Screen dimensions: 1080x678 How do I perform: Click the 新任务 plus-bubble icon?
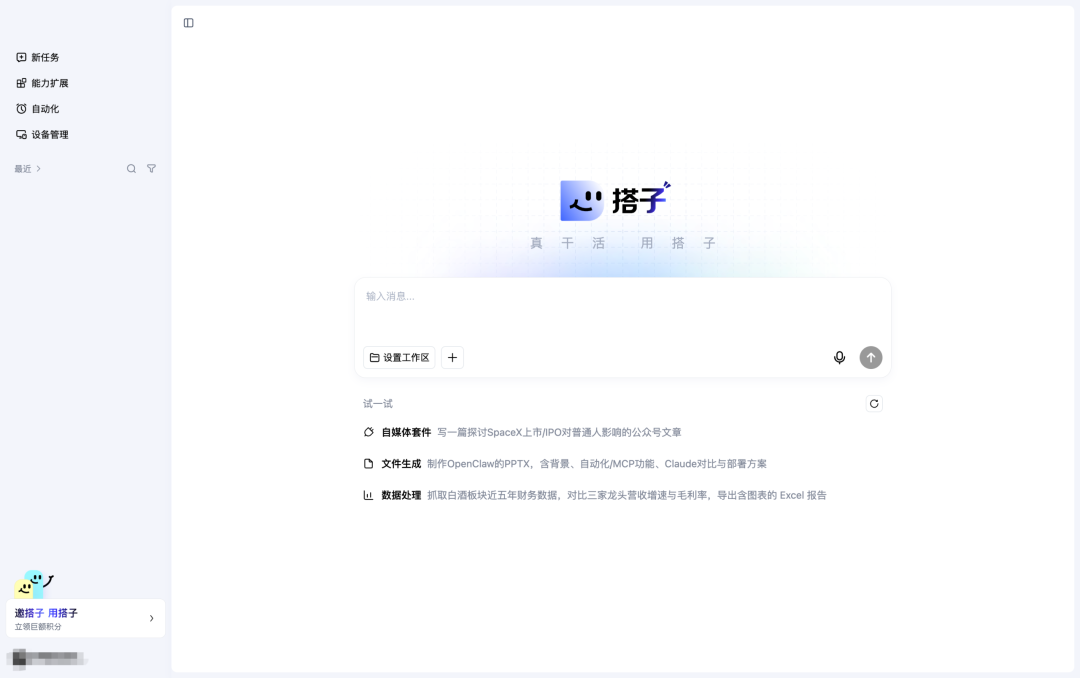pos(21,57)
